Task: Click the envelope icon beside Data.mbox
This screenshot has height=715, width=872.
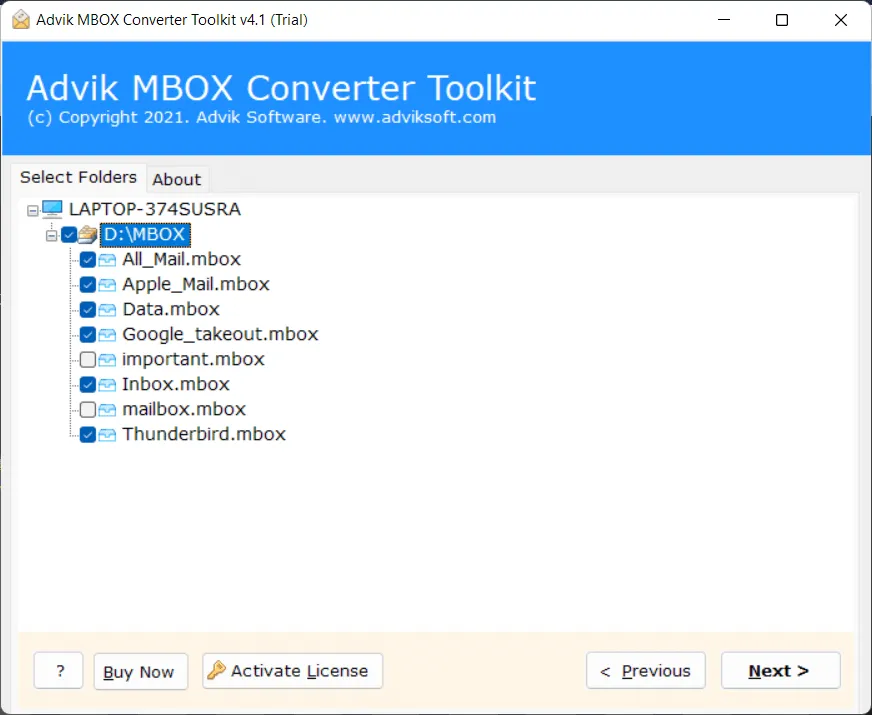Action: (106, 309)
